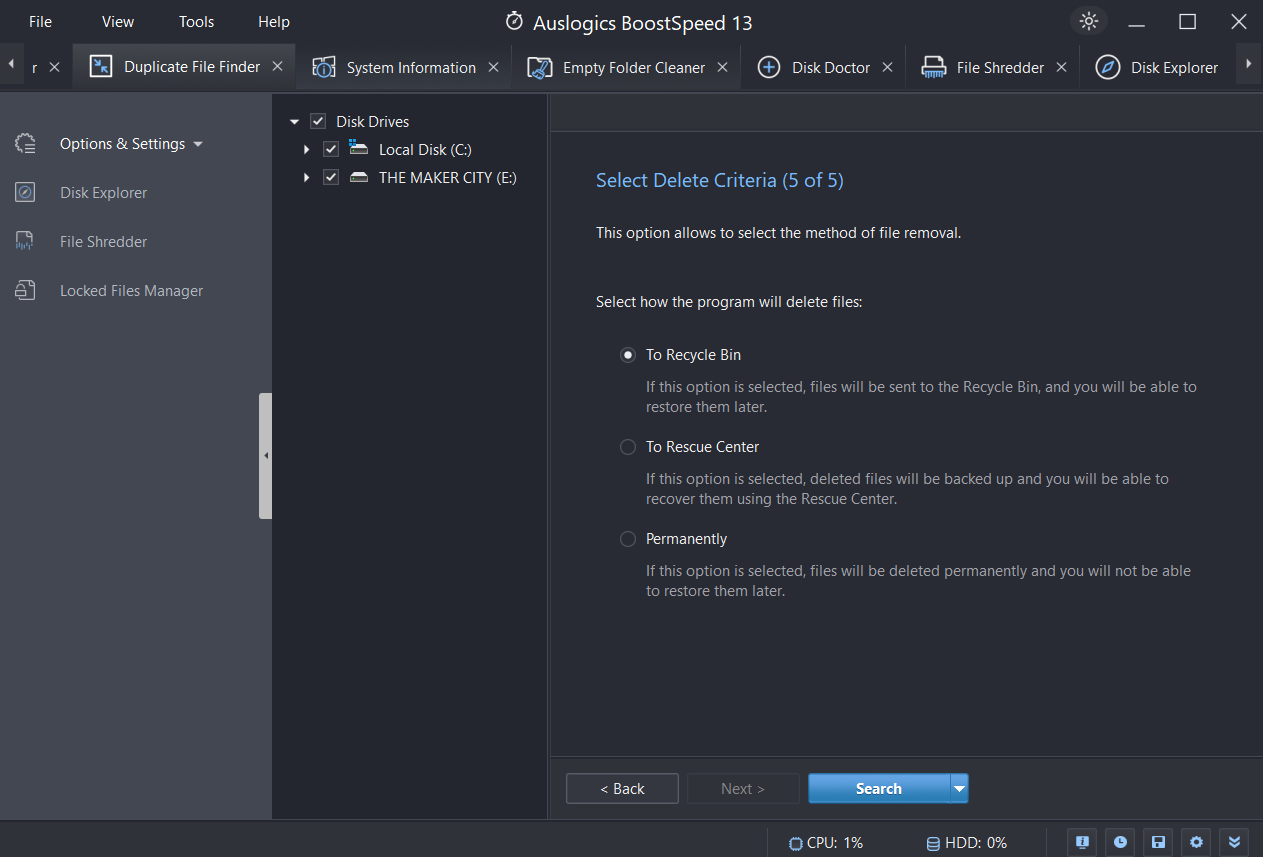The height and width of the screenshot is (857, 1263).
Task: Toggle the light/dark theme sun icon
Action: 1089,22
